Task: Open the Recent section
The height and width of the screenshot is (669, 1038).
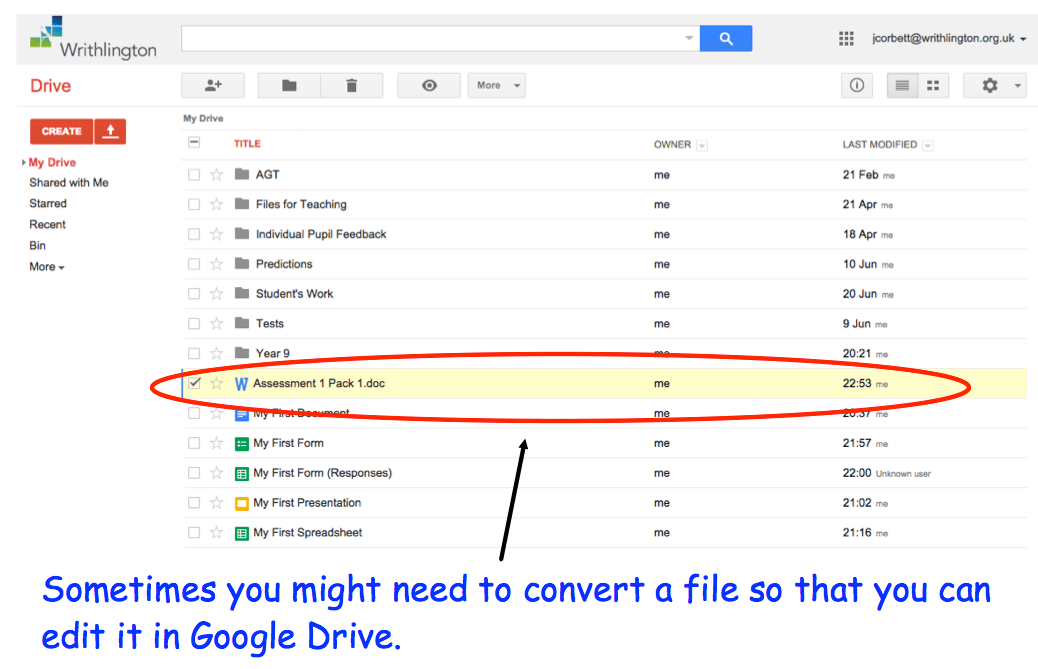Action: 47,224
